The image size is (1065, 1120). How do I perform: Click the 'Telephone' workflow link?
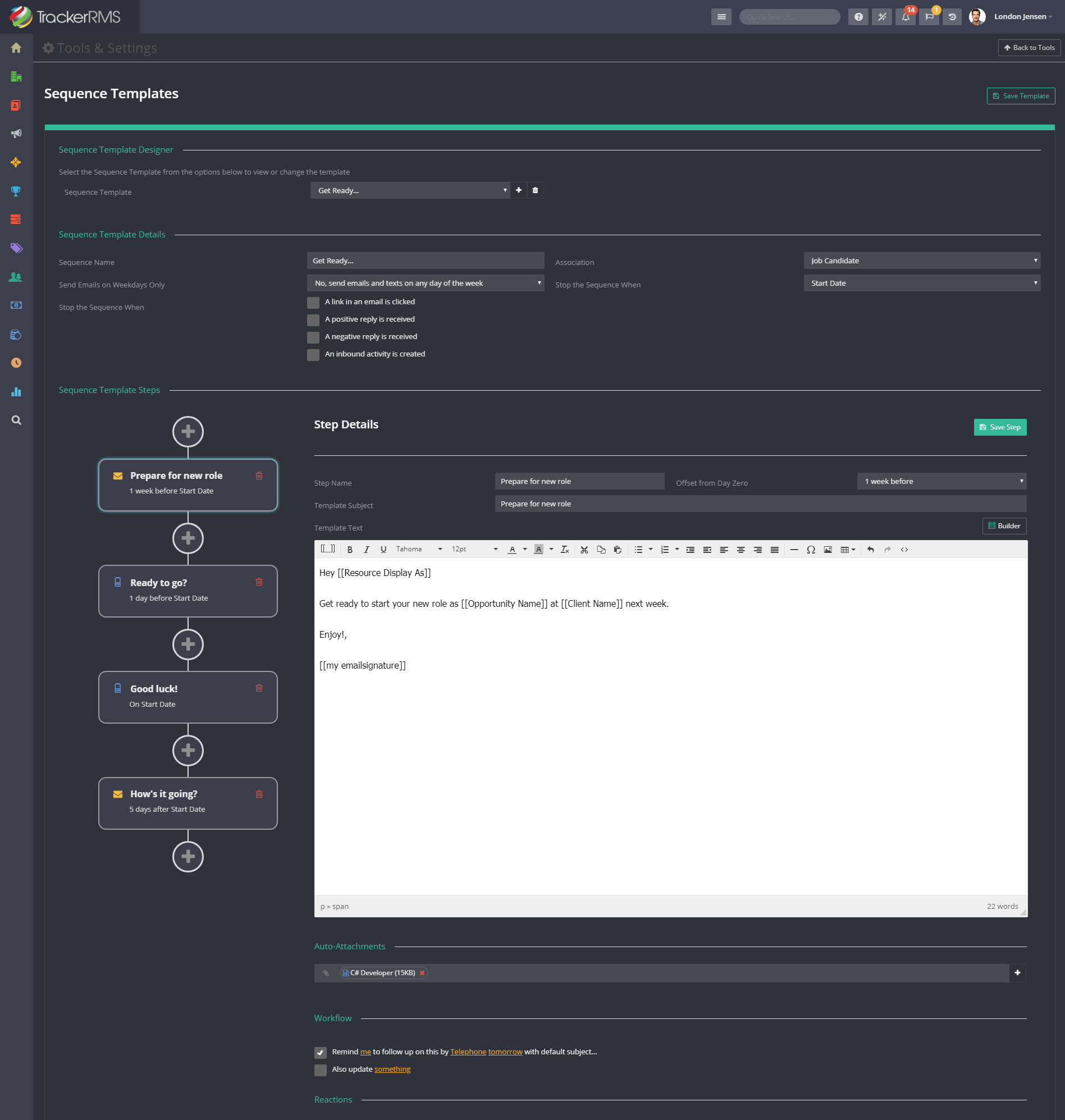[468, 1052]
